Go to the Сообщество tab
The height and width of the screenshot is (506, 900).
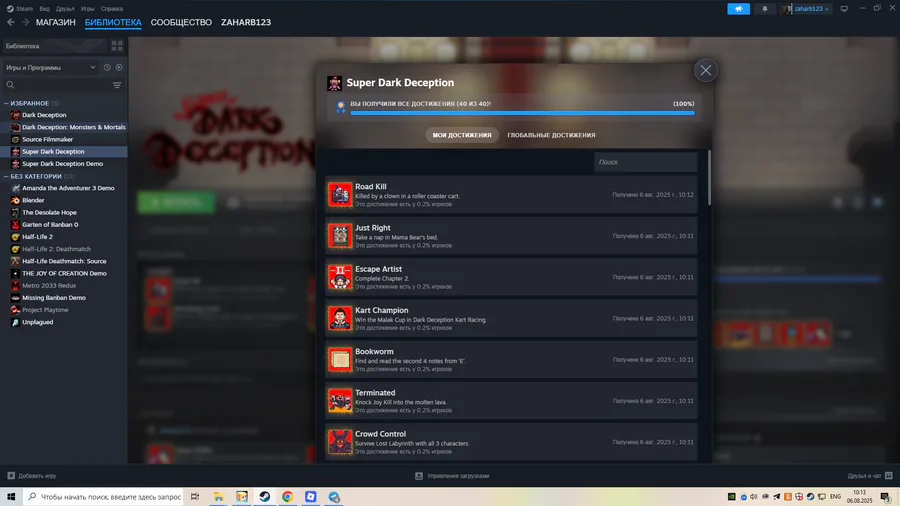click(x=181, y=22)
